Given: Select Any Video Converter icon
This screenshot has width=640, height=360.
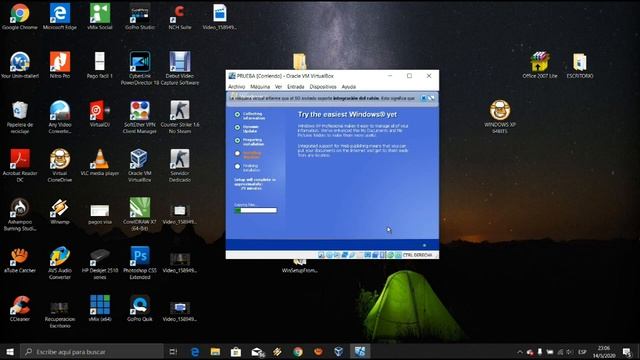Looking at the screenshot, I should pos(60,117).
